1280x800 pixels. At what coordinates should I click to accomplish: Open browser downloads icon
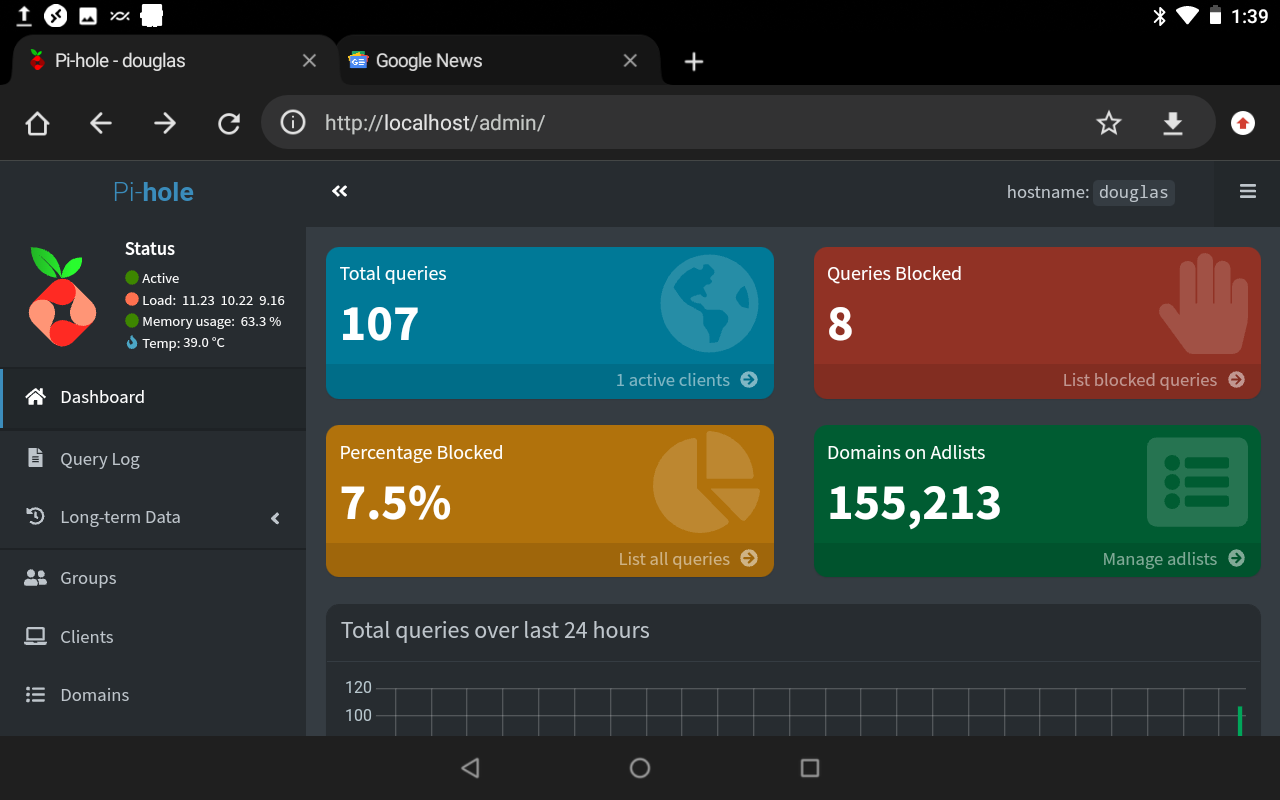point(1173,123)
